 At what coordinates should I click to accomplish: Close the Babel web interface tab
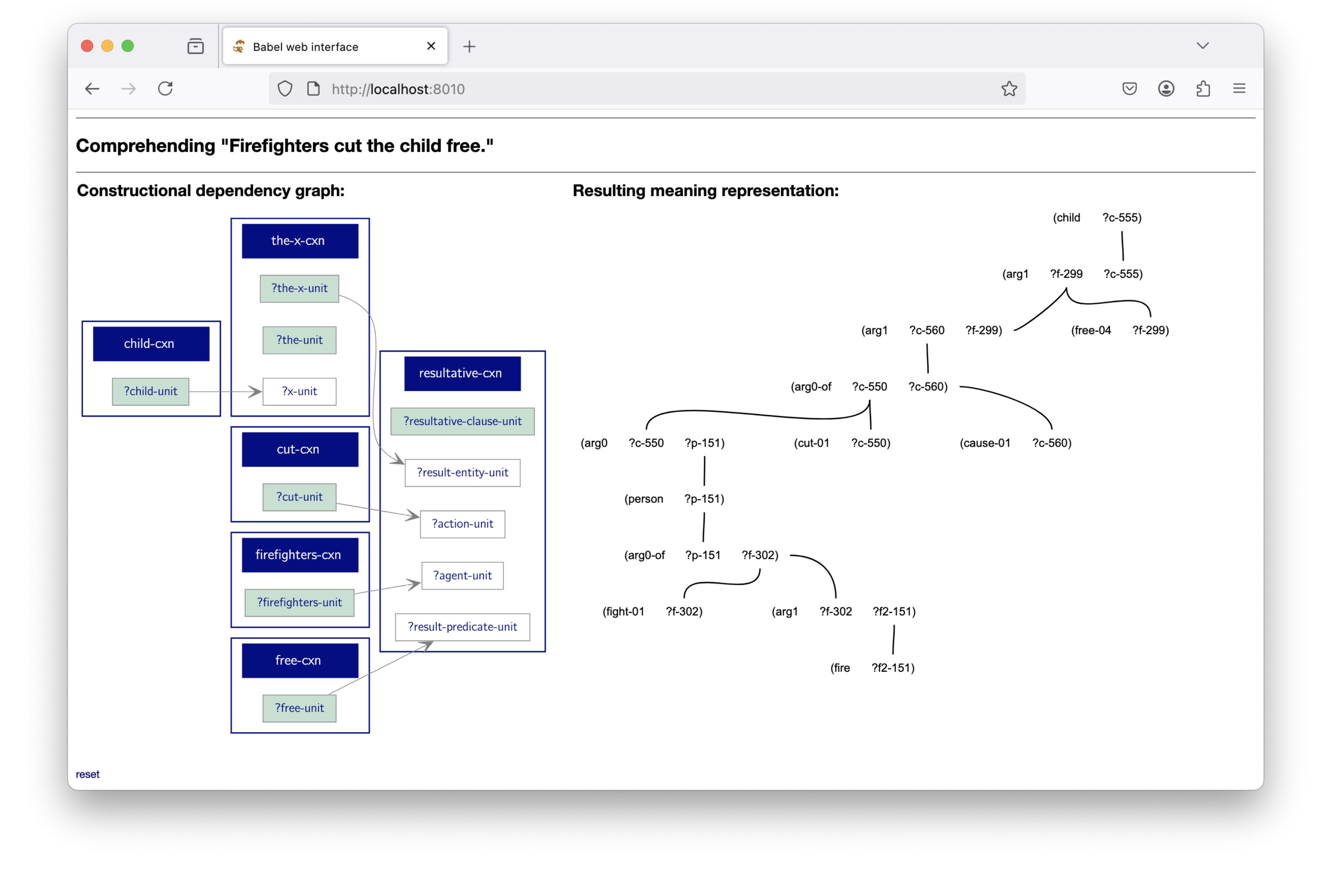431,46
